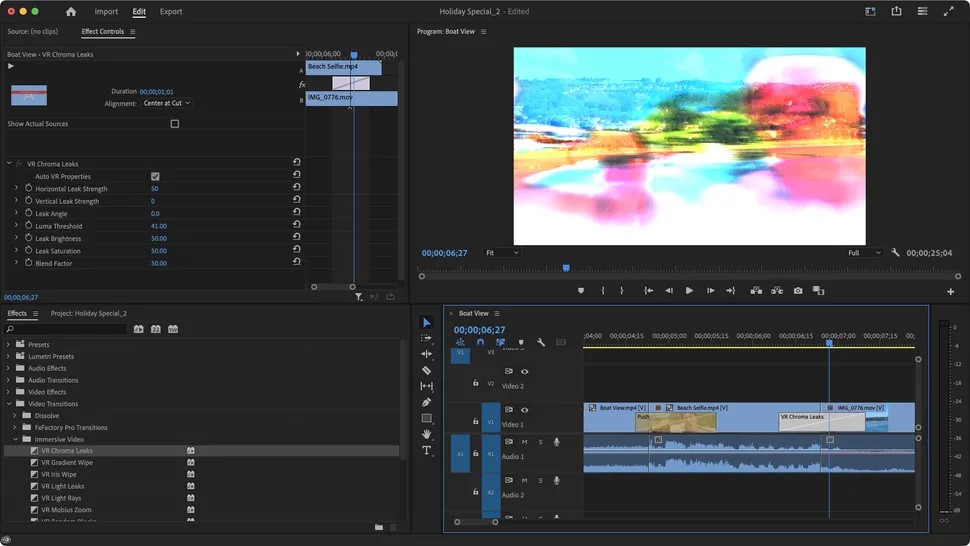The width and height of the screenshot is (970, 546).
Task: Uncheck Auto VR Properties checkbox
Action: point(155,177)
